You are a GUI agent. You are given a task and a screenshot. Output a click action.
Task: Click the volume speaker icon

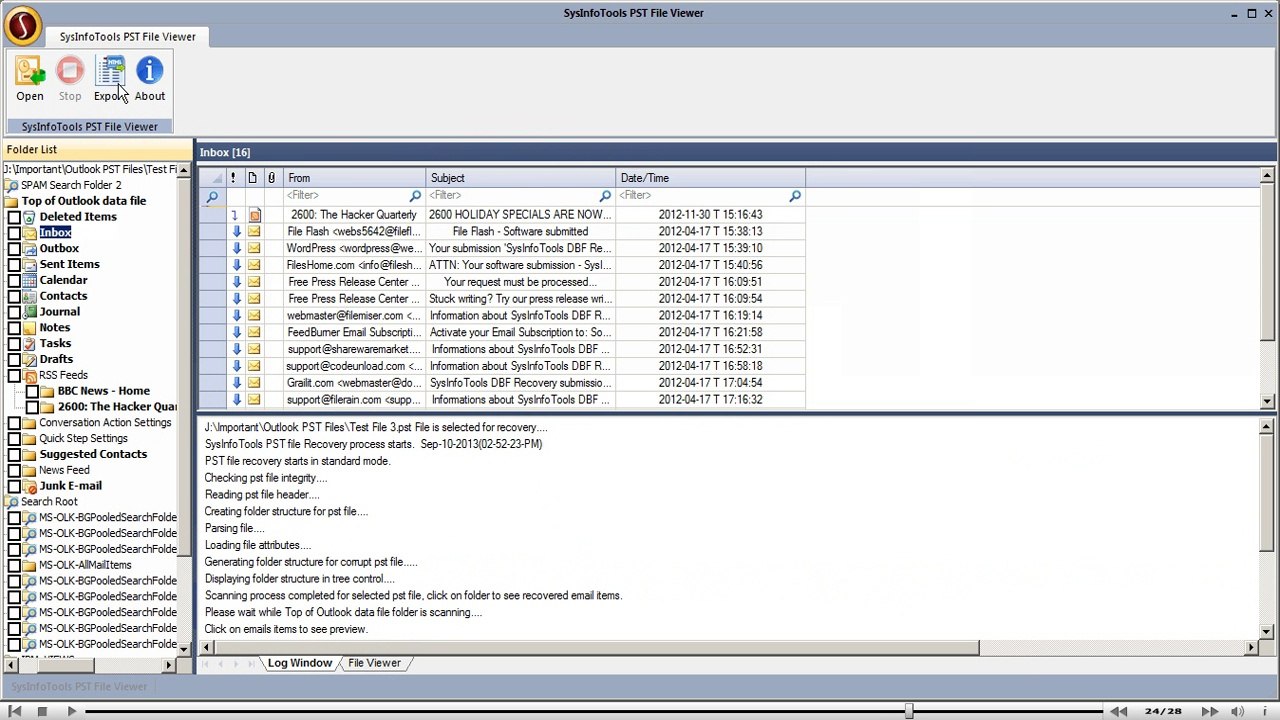point(1237,711)
